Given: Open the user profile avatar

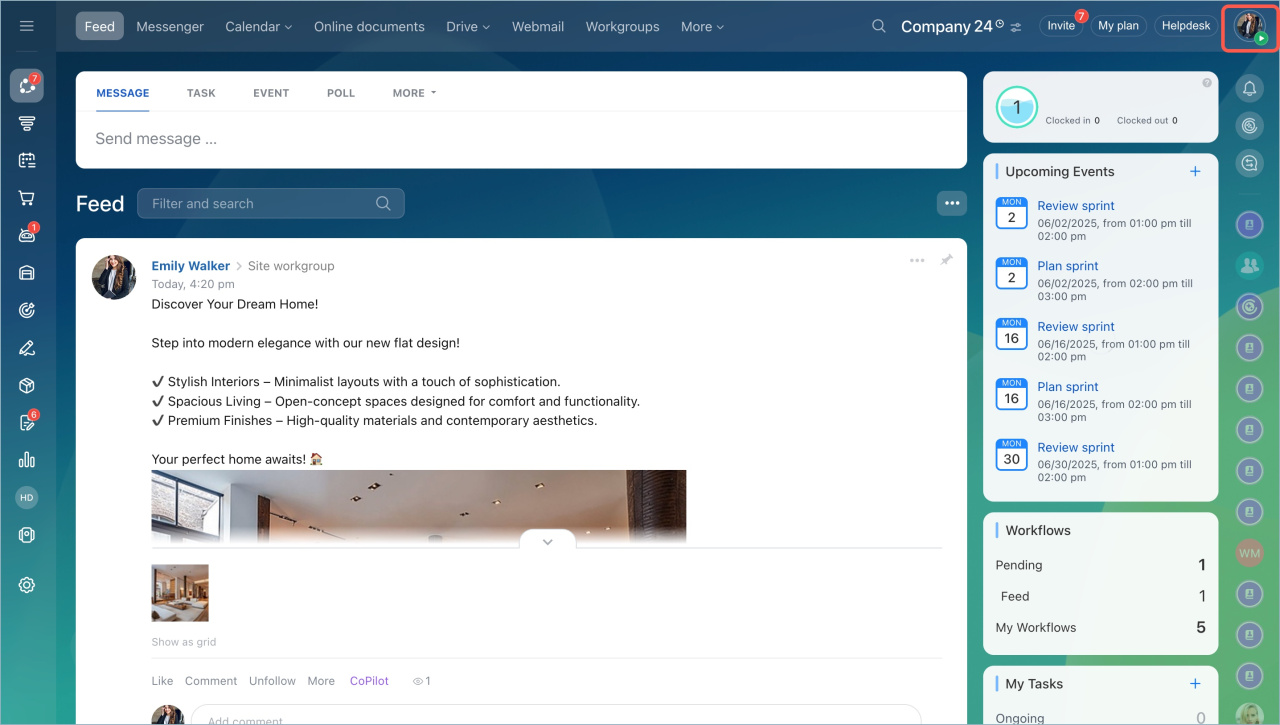Looking at the screenshot, I should coord(1250,26).
